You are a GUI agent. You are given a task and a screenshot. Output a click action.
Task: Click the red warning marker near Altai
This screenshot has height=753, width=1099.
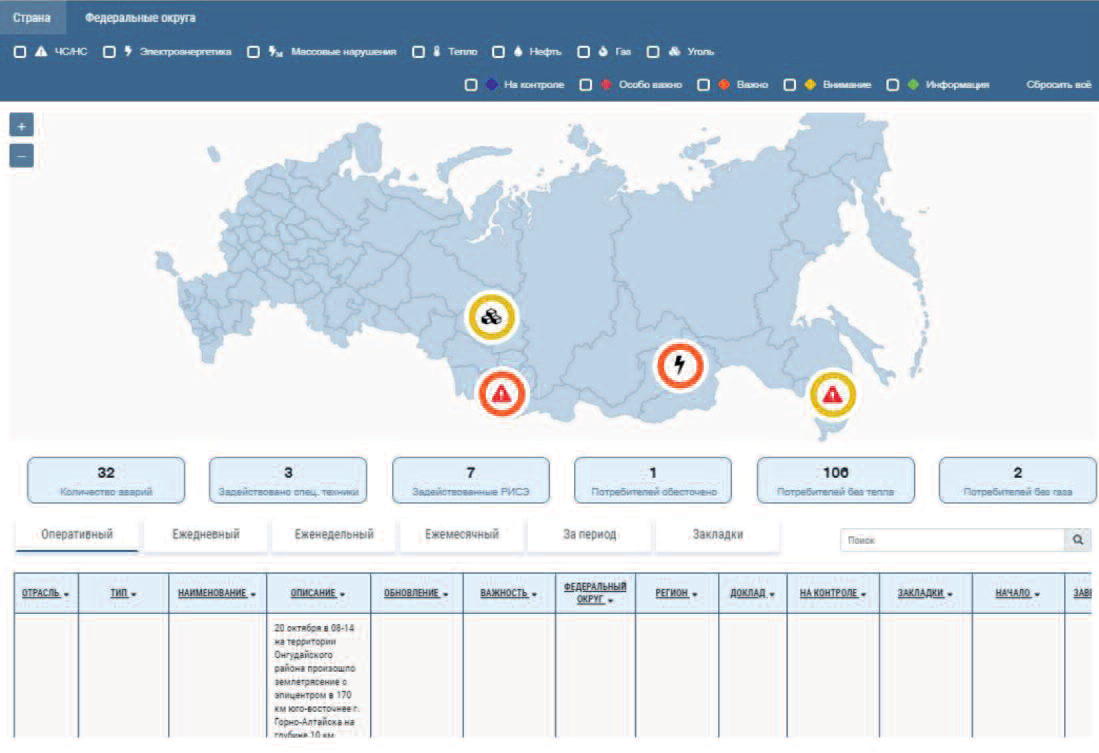click(x=501, y=393)
